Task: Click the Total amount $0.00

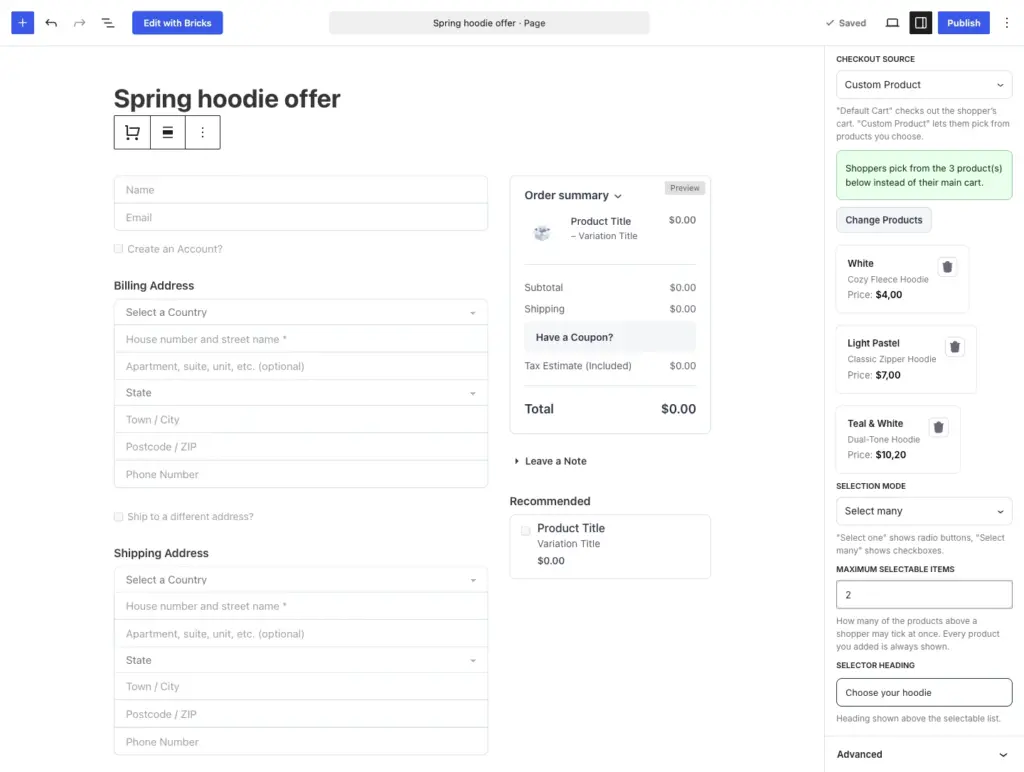Action: [x=679, y=410]
